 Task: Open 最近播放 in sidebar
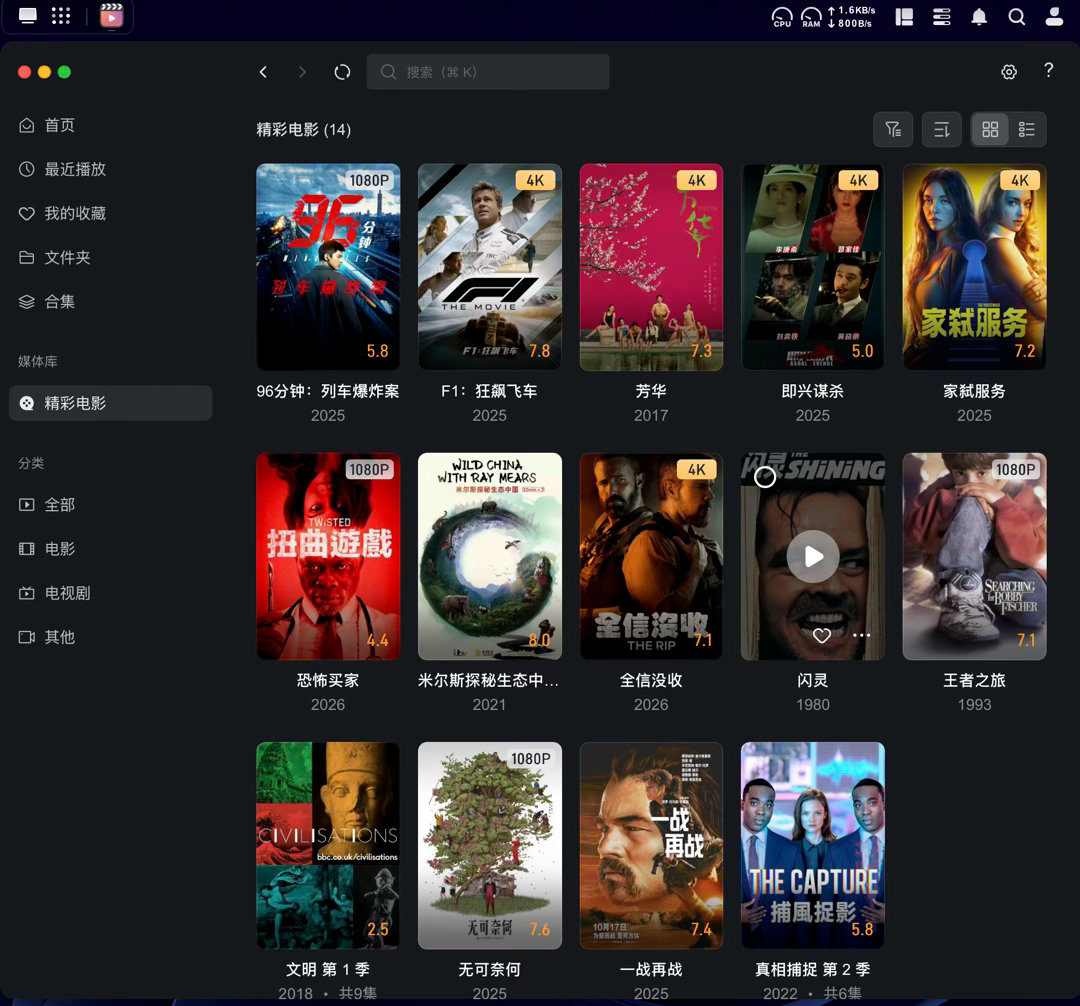click(x=110, y=169)
